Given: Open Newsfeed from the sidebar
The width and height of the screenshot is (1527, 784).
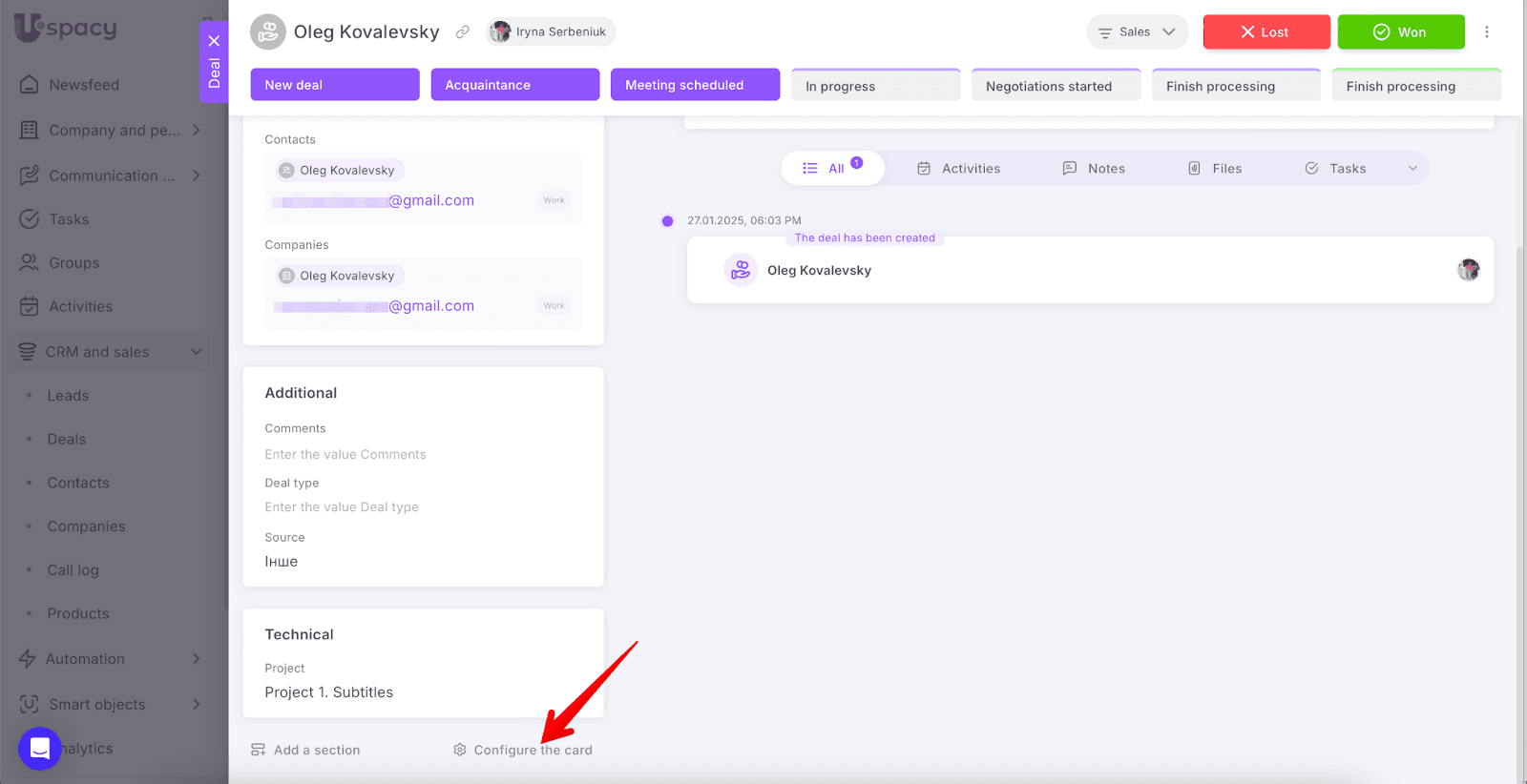Looking at the screenshot, I should click(84, 85).
